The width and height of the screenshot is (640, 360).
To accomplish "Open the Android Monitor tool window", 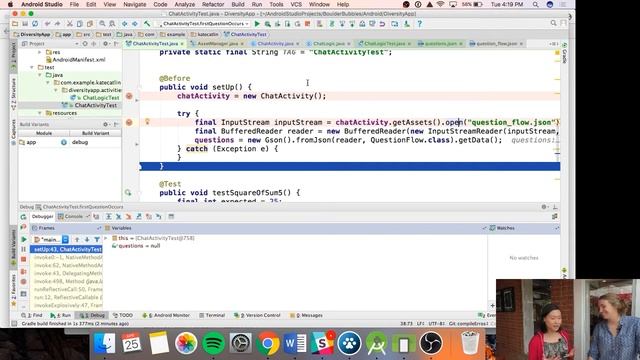I will tap(166, 316).
